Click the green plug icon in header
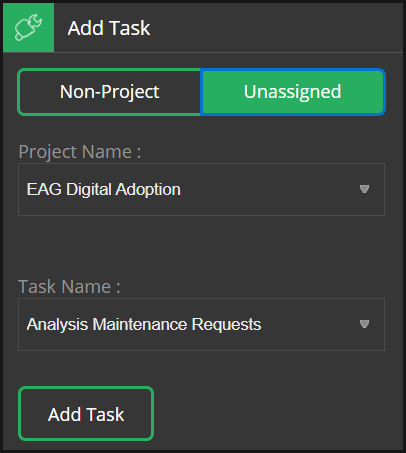Viewport: 406px width, 453px height. 28,27
